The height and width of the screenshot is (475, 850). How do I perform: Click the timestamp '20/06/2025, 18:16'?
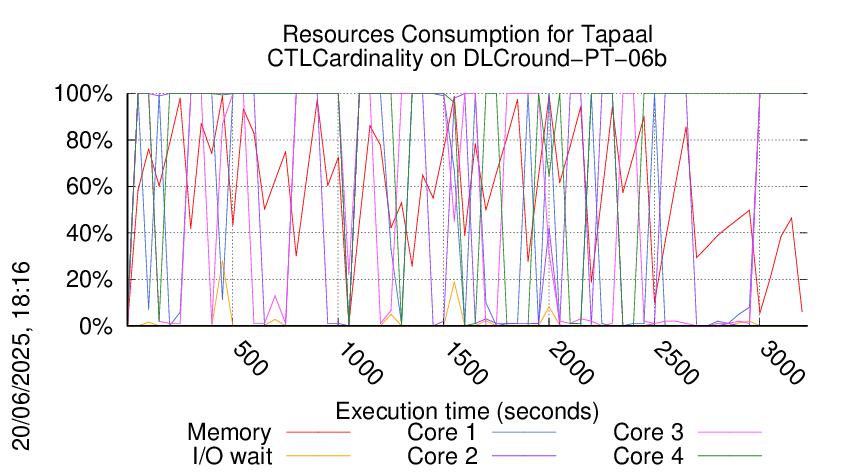[x=22, y=356]
